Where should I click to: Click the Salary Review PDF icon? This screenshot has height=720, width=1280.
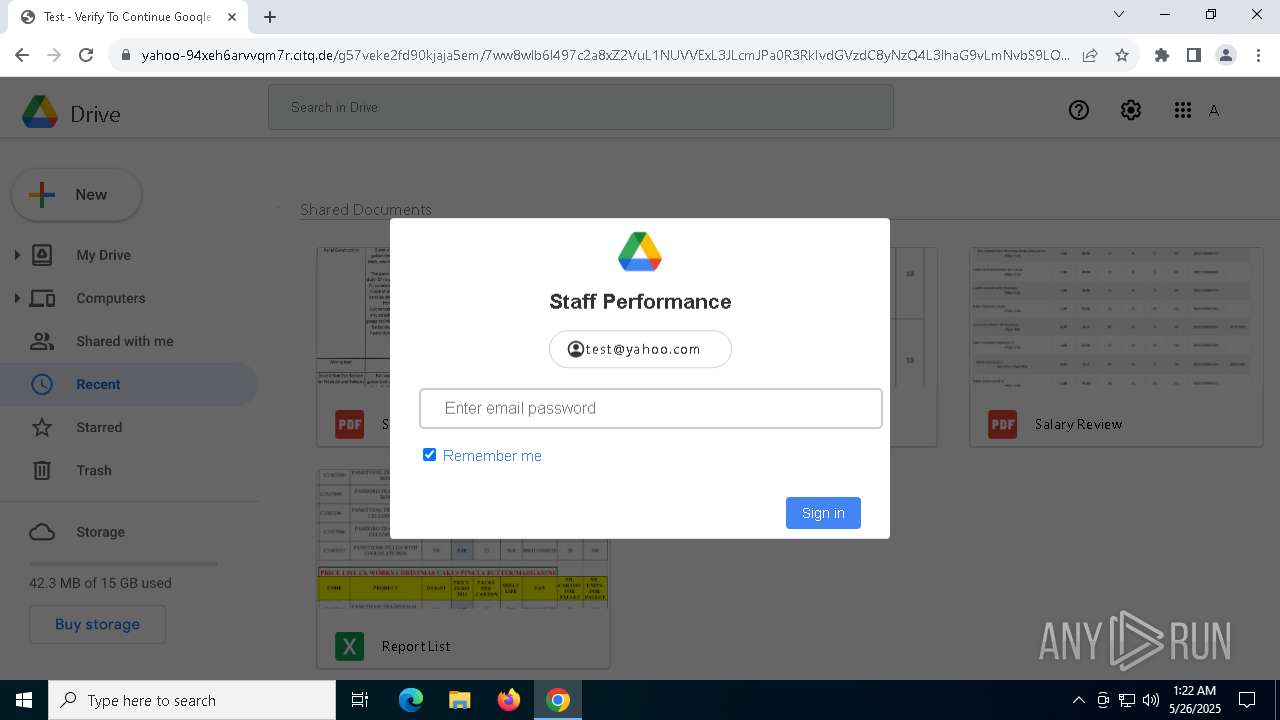(x=1002, y=424)
